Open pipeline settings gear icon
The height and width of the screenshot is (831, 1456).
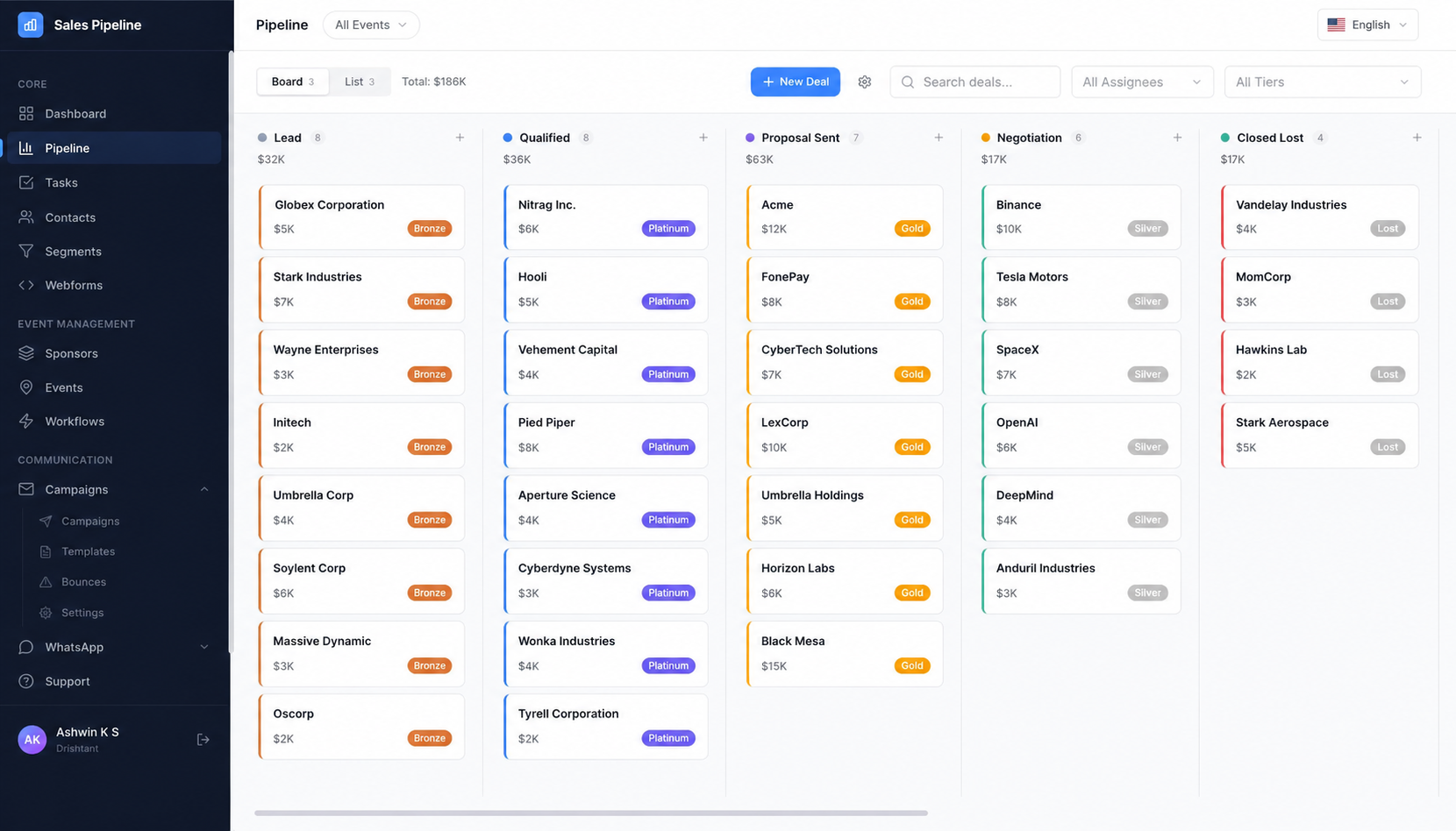pyautogui.click(x=865, y=82)
